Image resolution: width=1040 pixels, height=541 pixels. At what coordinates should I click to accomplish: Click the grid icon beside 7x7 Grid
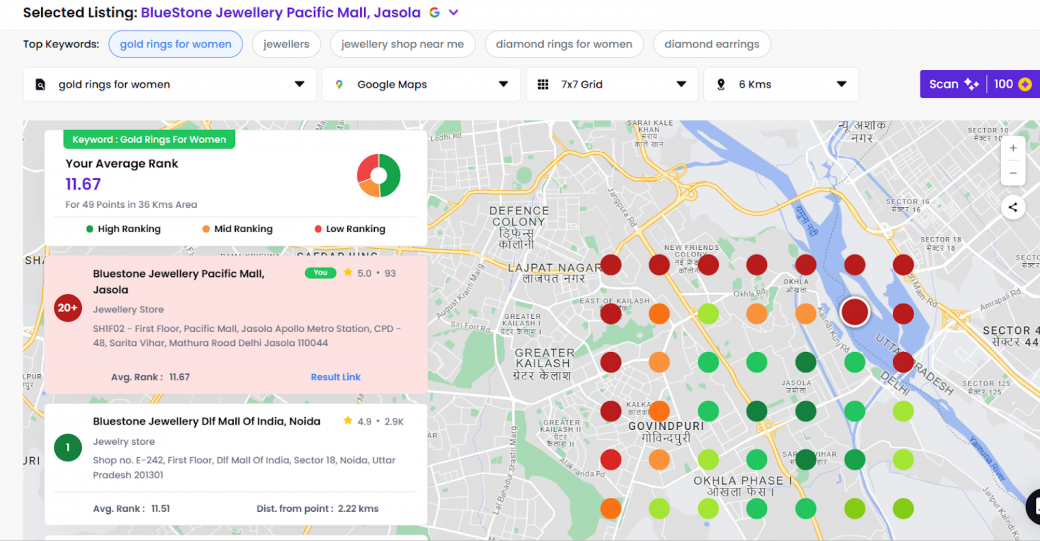[x=543, y=84]
